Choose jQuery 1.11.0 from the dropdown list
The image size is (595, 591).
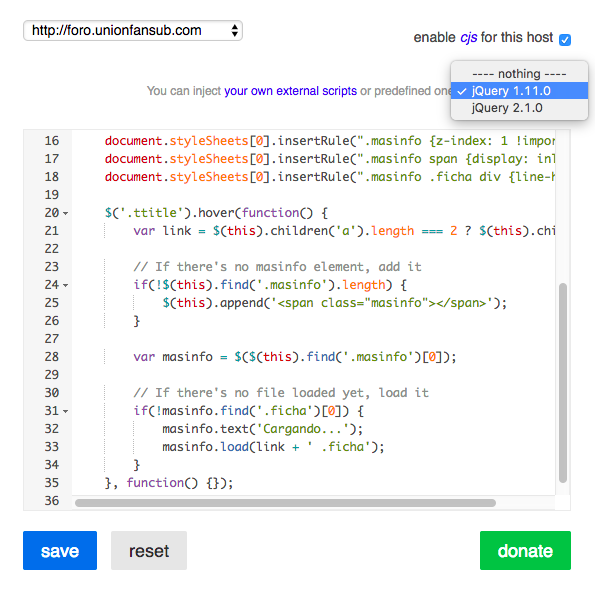pos(519,91)
